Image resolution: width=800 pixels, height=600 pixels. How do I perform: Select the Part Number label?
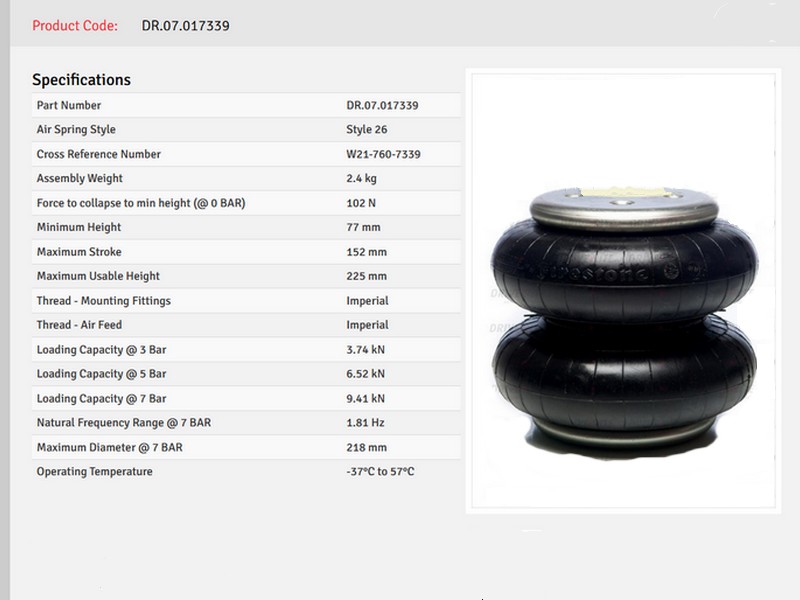tap(69, 105)
